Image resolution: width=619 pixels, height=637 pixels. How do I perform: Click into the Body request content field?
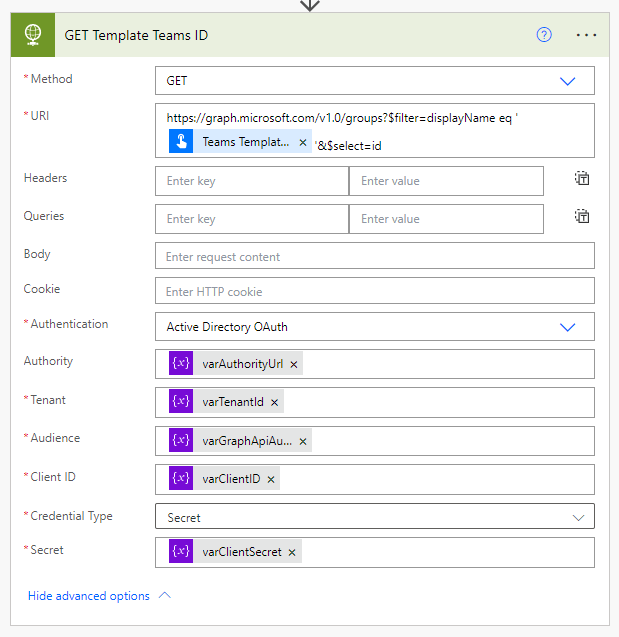[x=375, y=256]
